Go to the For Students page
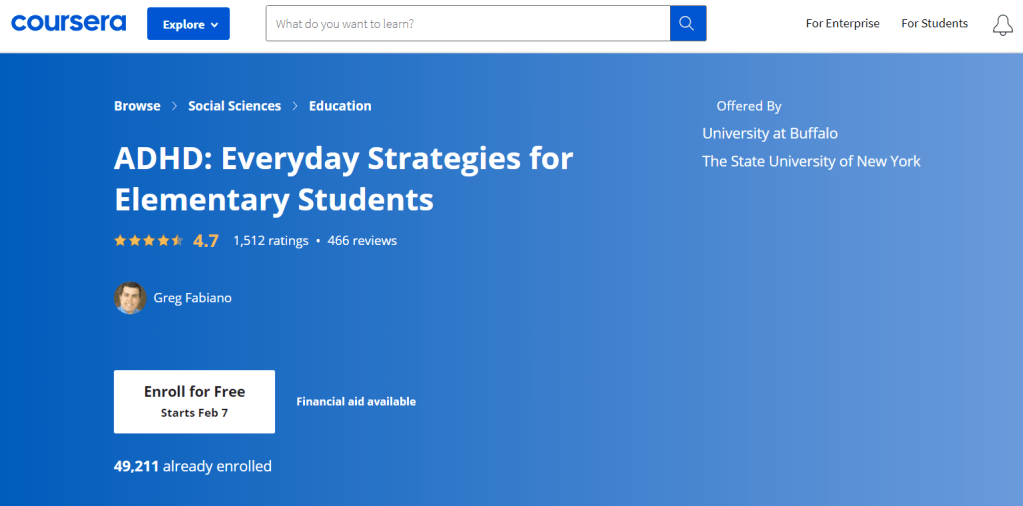 [934, 23]
